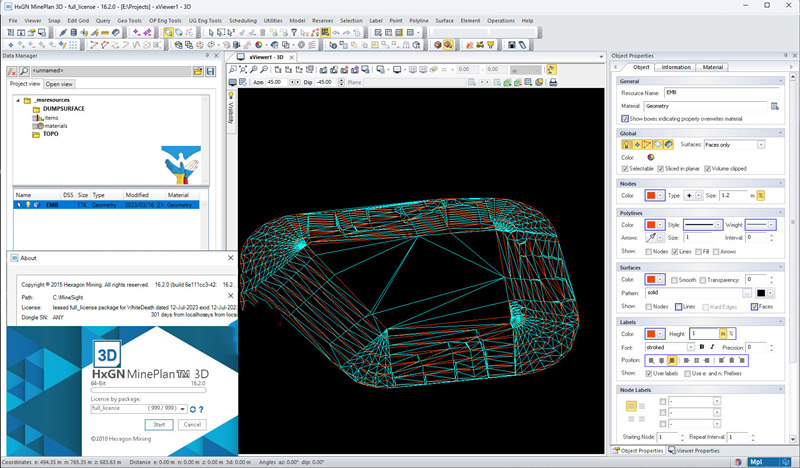Toggle Polylines Show Lines checkbox
The image size is (800, 468).
coord(674,252)
